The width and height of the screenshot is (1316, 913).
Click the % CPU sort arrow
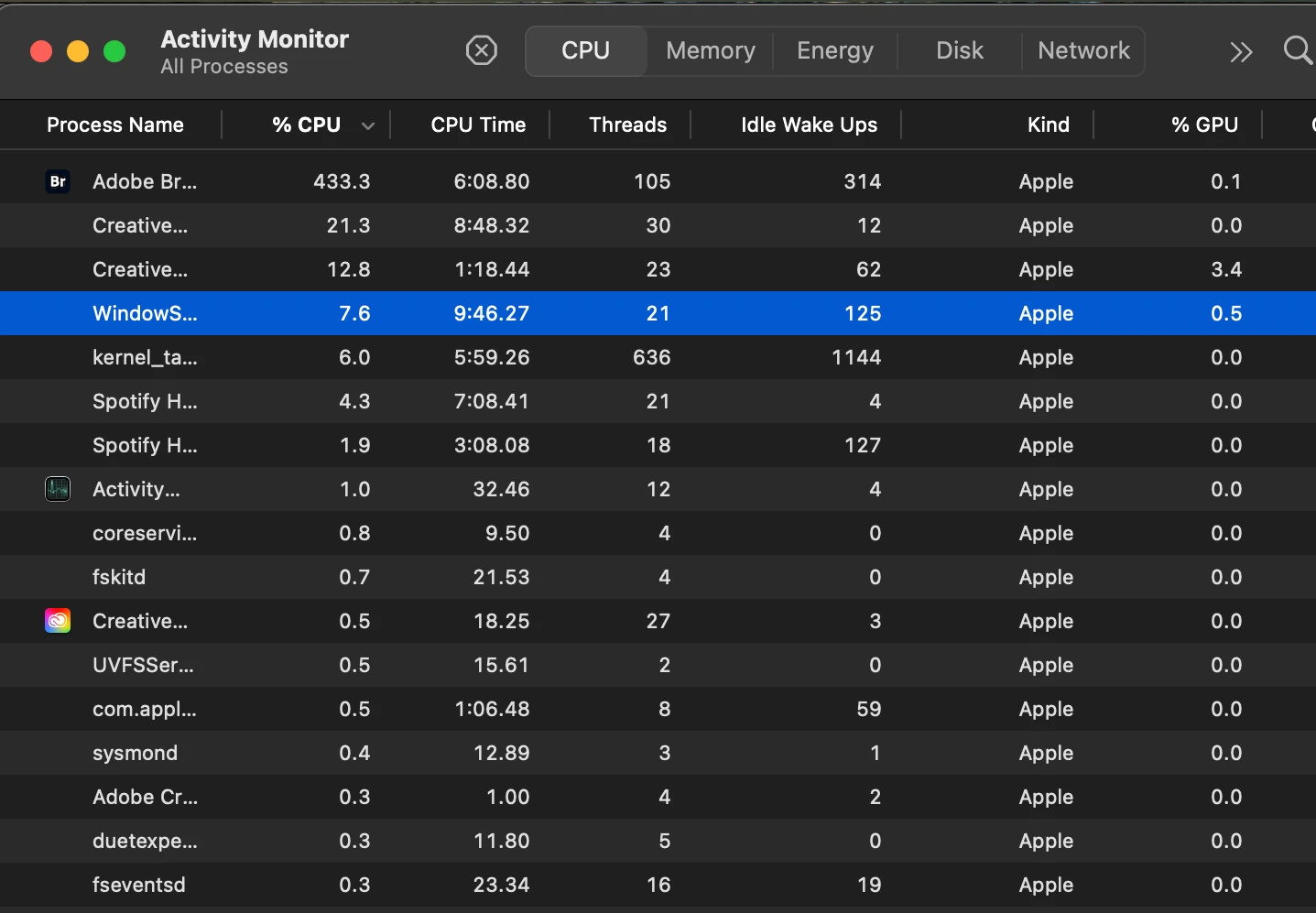tap(368, 125)
